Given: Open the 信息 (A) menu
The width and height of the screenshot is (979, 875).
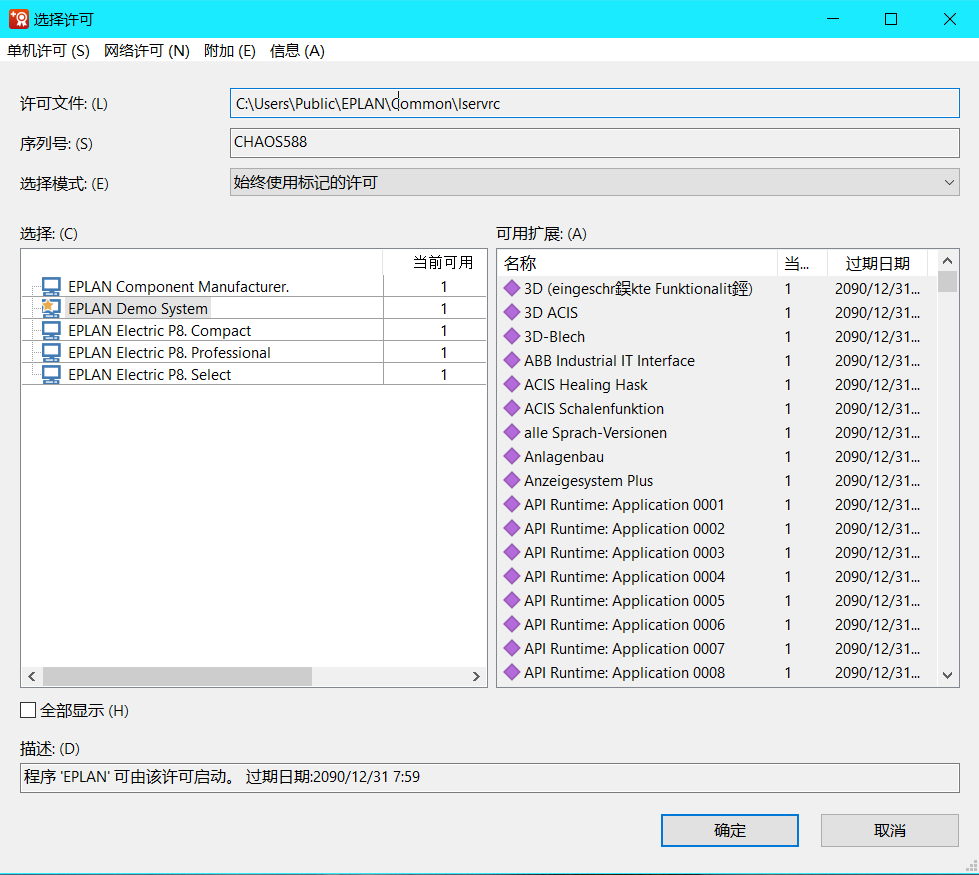Looking at the screenshot, I should point(297,51).
